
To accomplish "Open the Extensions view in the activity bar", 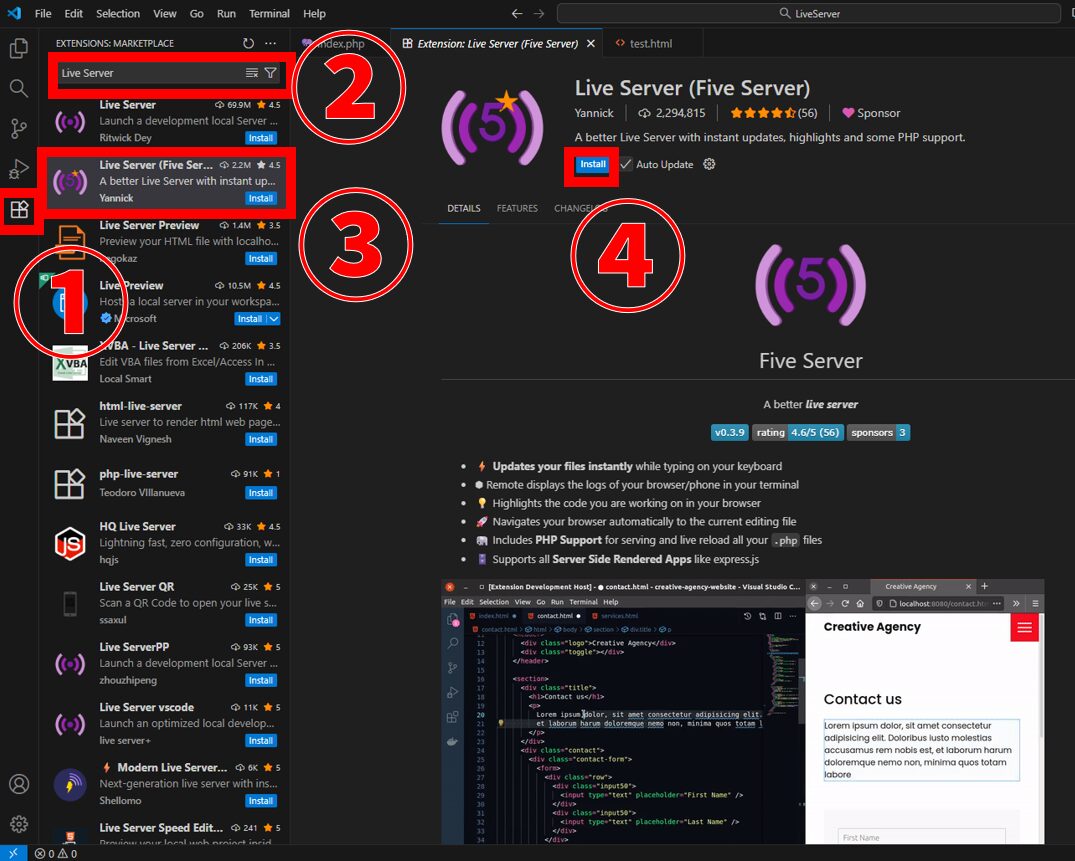I will pyautogui.click(x=20, y=210).
